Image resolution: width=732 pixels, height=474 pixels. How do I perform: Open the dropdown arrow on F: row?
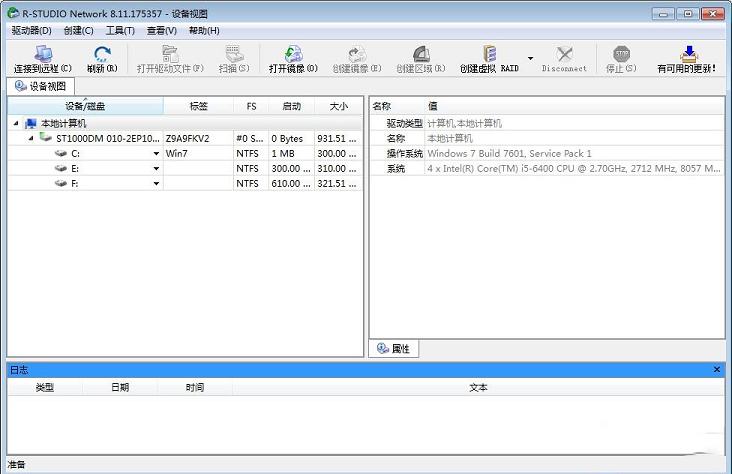[x=156, y=184]
